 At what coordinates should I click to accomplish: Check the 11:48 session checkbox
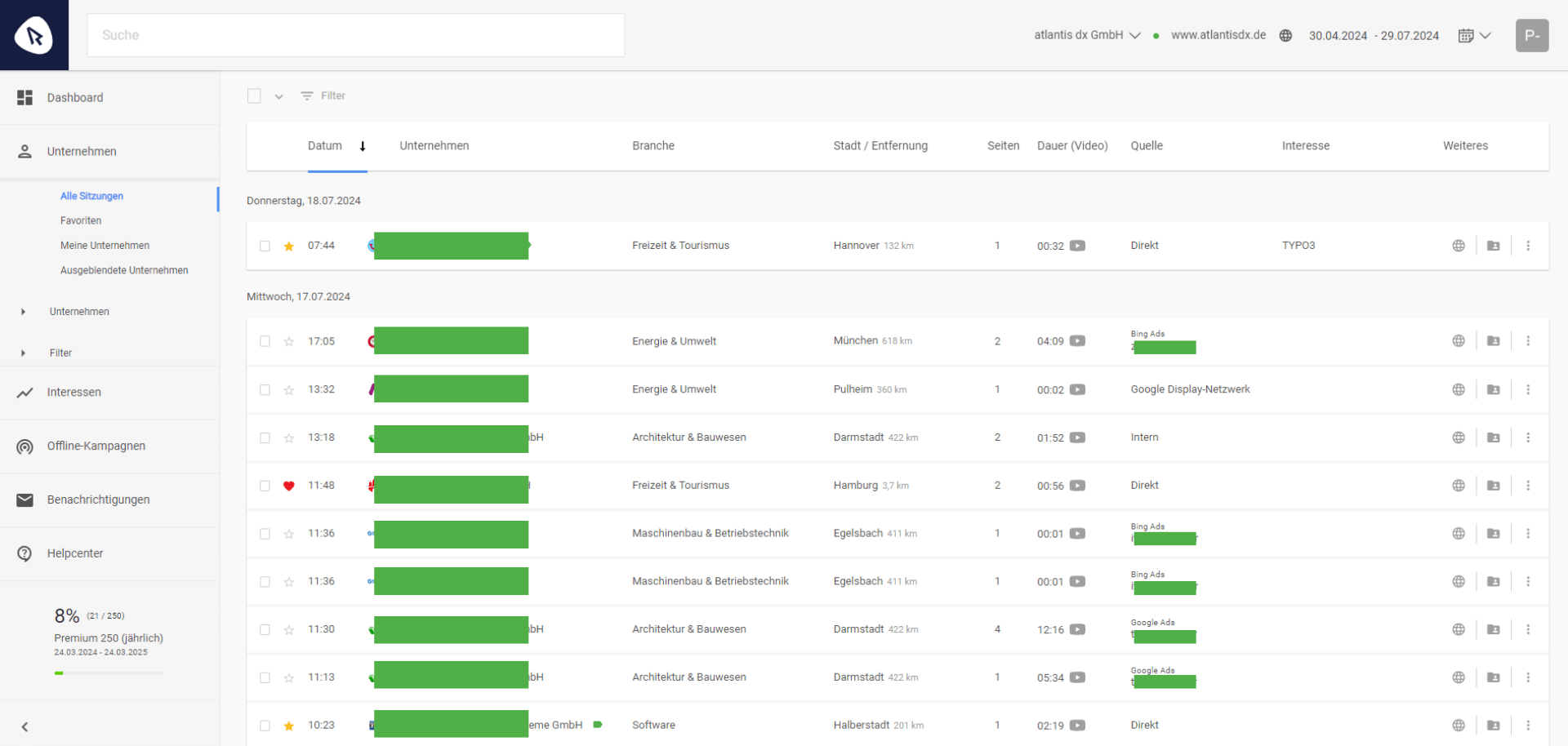(x=265, y=486)
